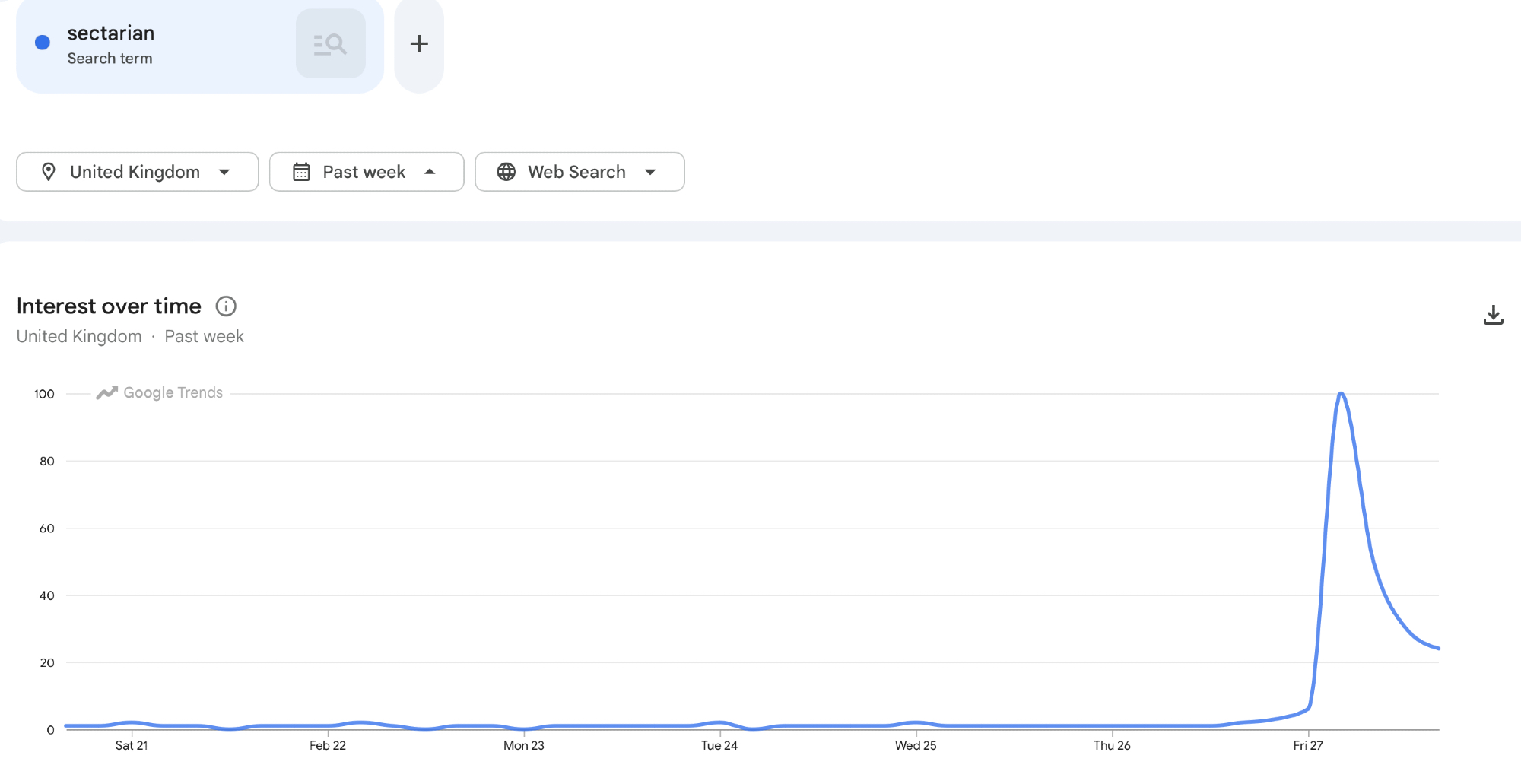
Task: Open the United Kingdom region dropdown
Action: [137, 172]
